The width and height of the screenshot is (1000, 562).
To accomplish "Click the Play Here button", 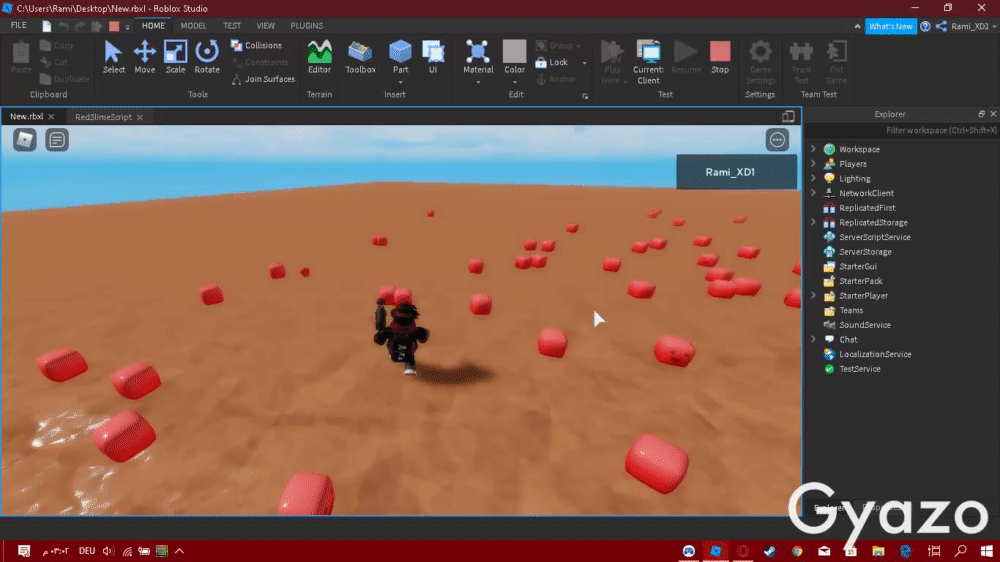I will tap(612, 62).
